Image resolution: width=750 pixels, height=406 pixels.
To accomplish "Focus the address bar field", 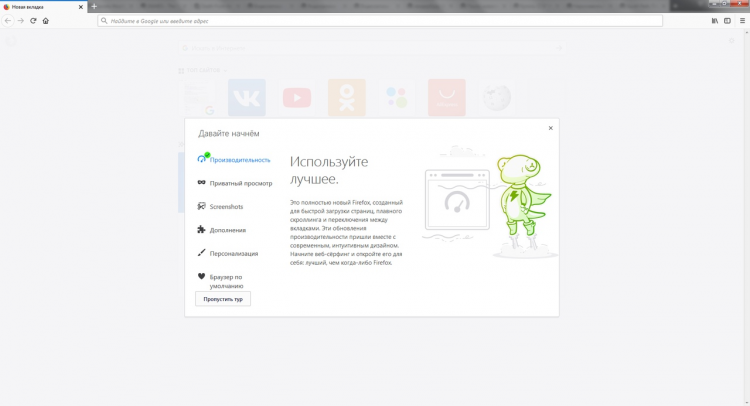I will [x=380, y=21].
